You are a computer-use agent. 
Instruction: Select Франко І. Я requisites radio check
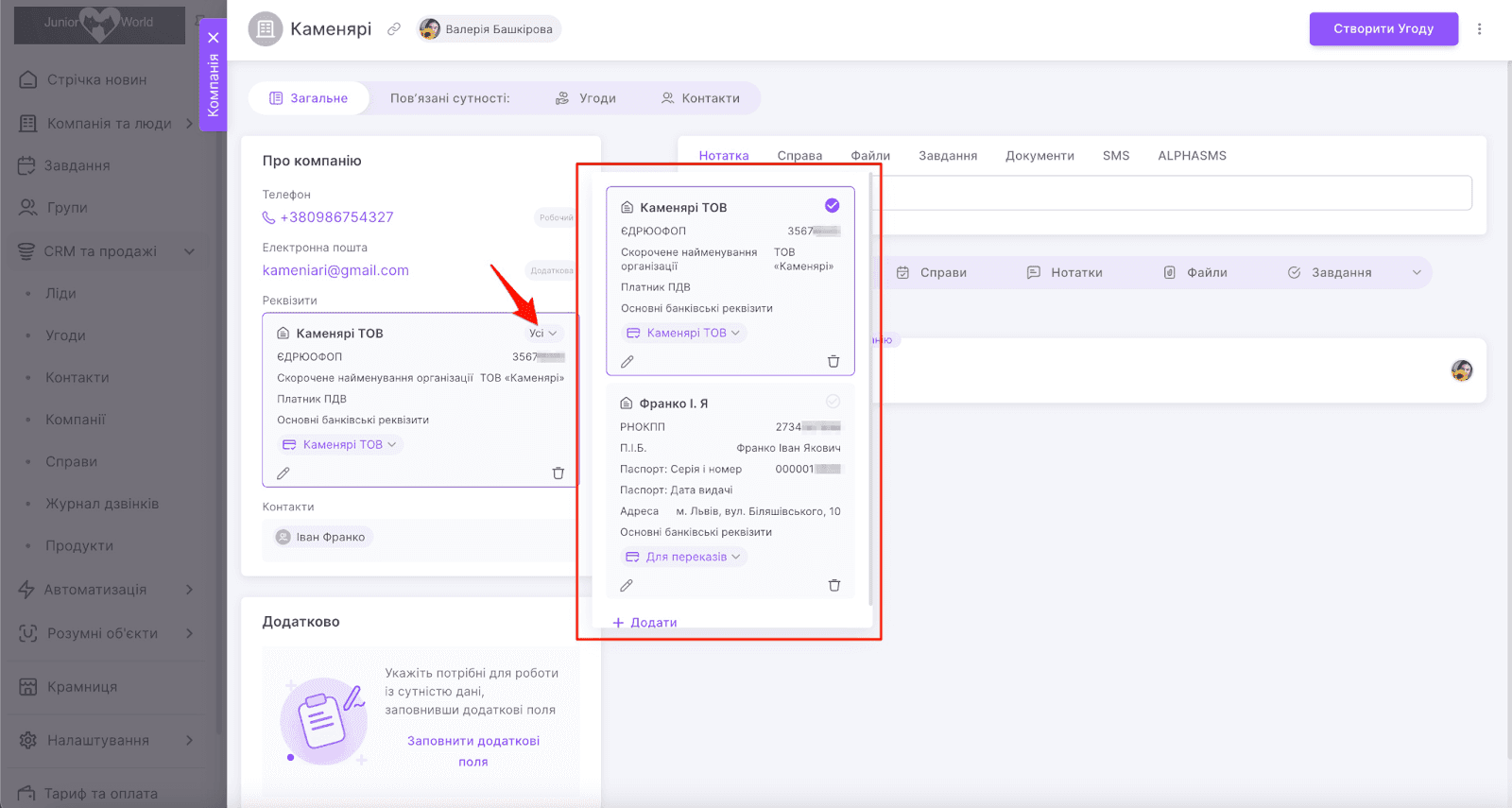coord(833,402)
